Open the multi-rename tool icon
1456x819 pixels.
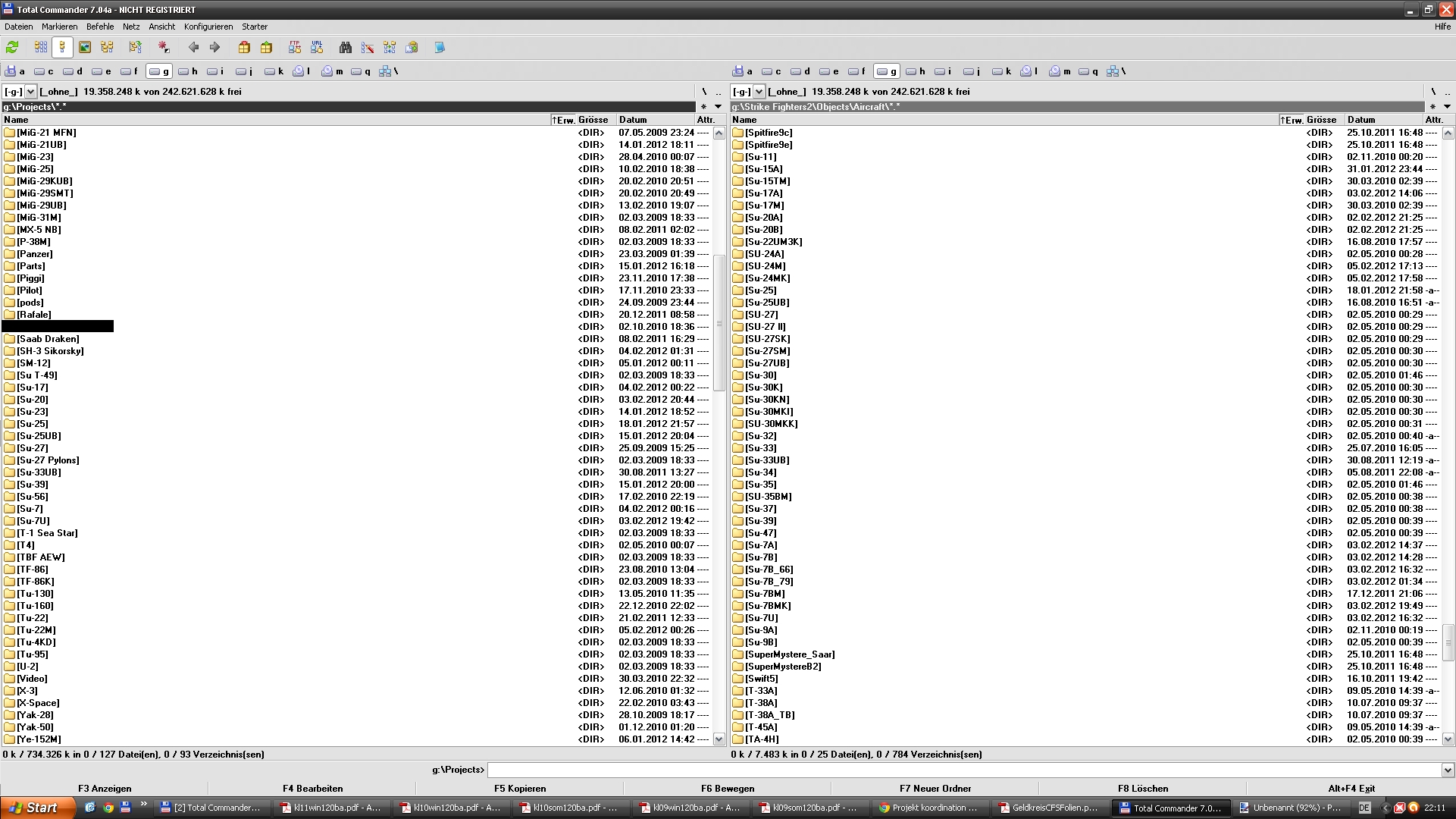[x=368, y=48]
